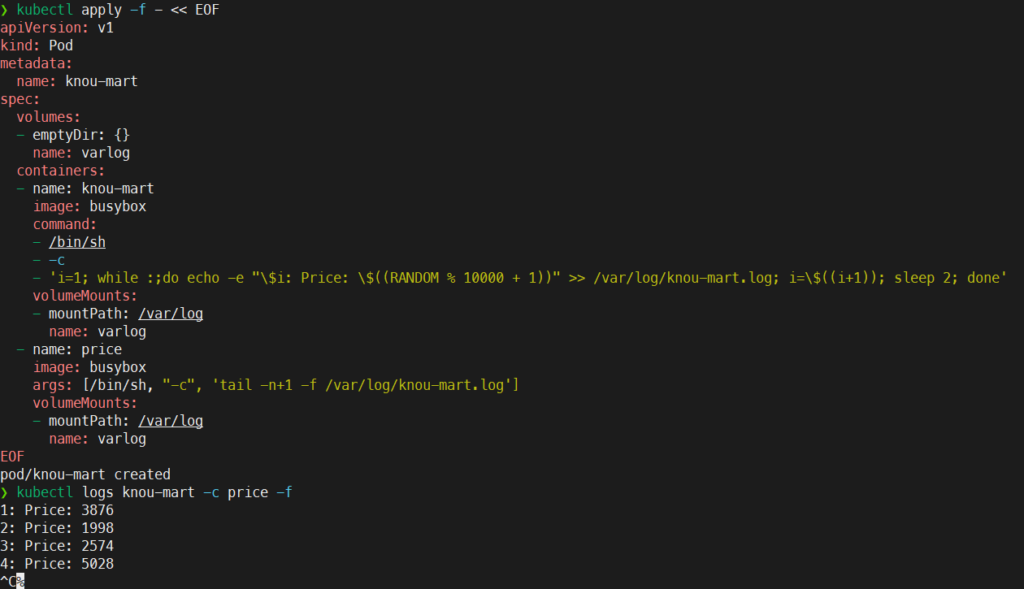The height and width of the screenshot is (589, 1024).
Task: Click the first underlined /var/log mountPath
Action: pos(170,314)
